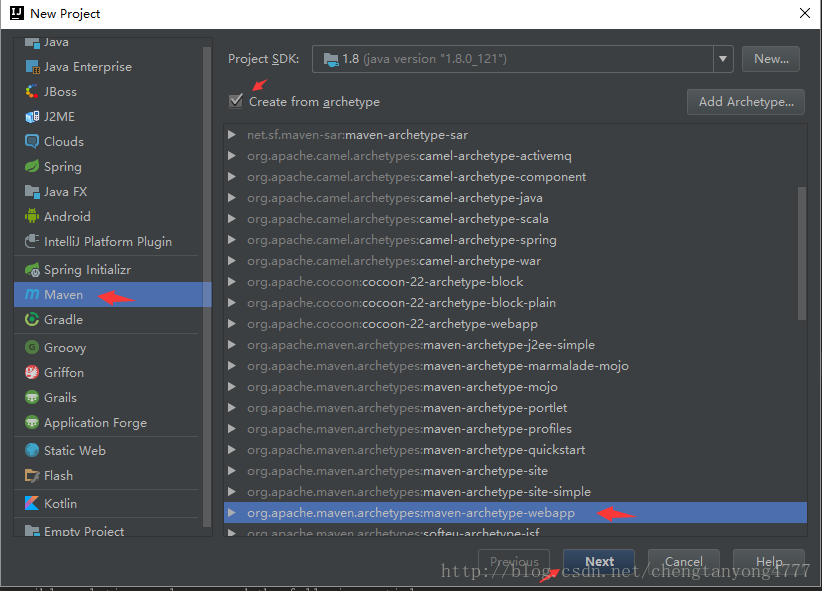Click the J2ME project icon
822x591 pixels.
[32, 116]
